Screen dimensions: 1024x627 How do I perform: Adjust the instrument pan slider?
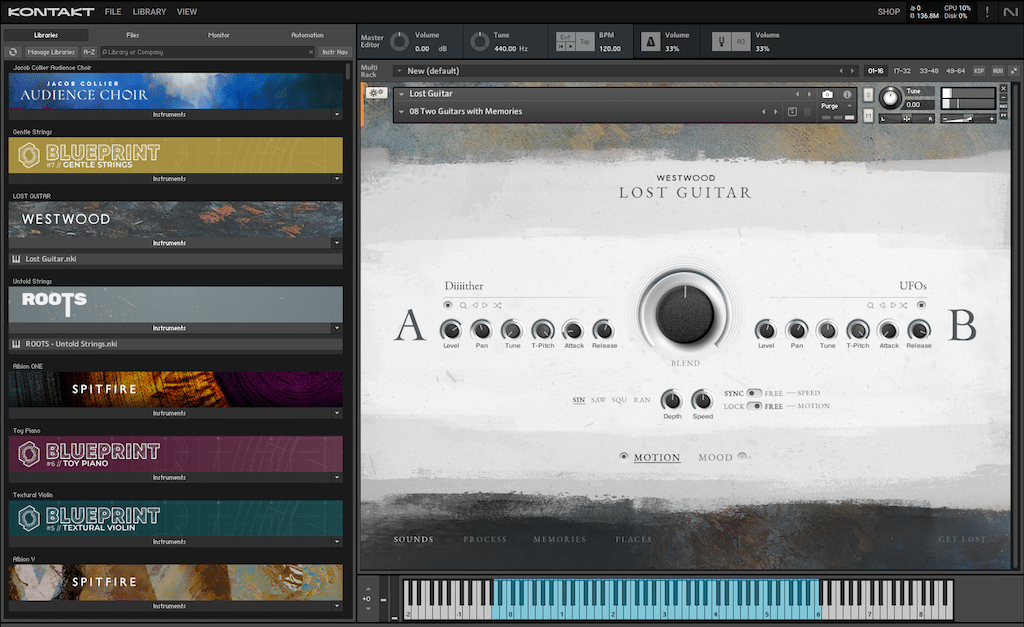coord(907,118)
